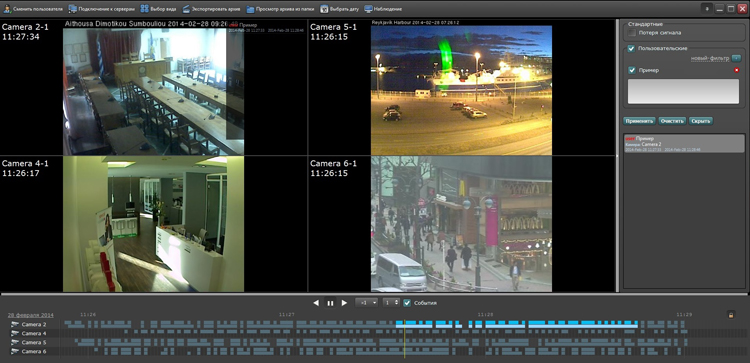Select the Пример Camera 2 event entry
The height and width of the screenshot is (363, 750).
pos(684,143)
